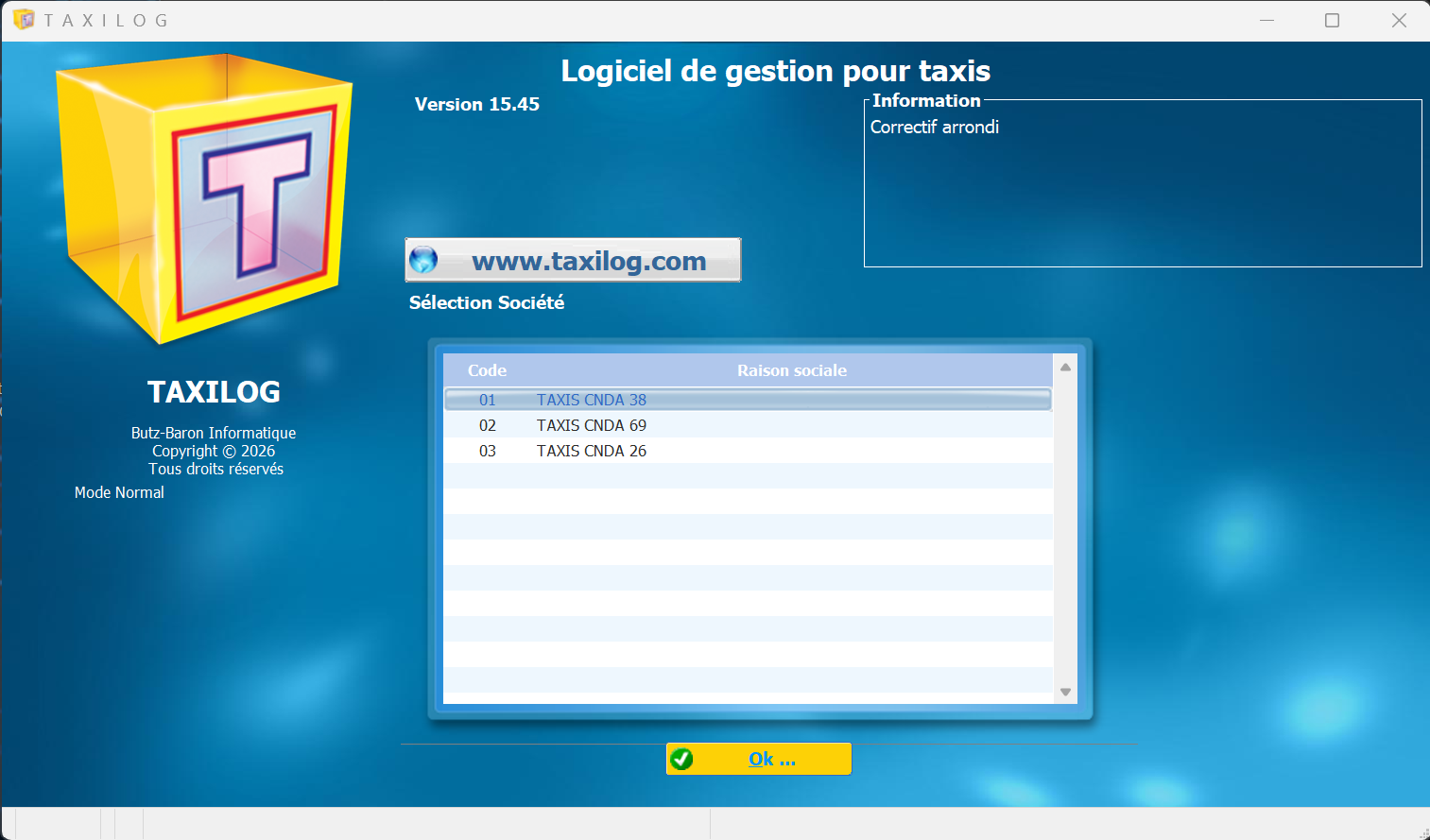Confirm selection with the Ok button
The image size is (1430, 840).
point(759,759)
